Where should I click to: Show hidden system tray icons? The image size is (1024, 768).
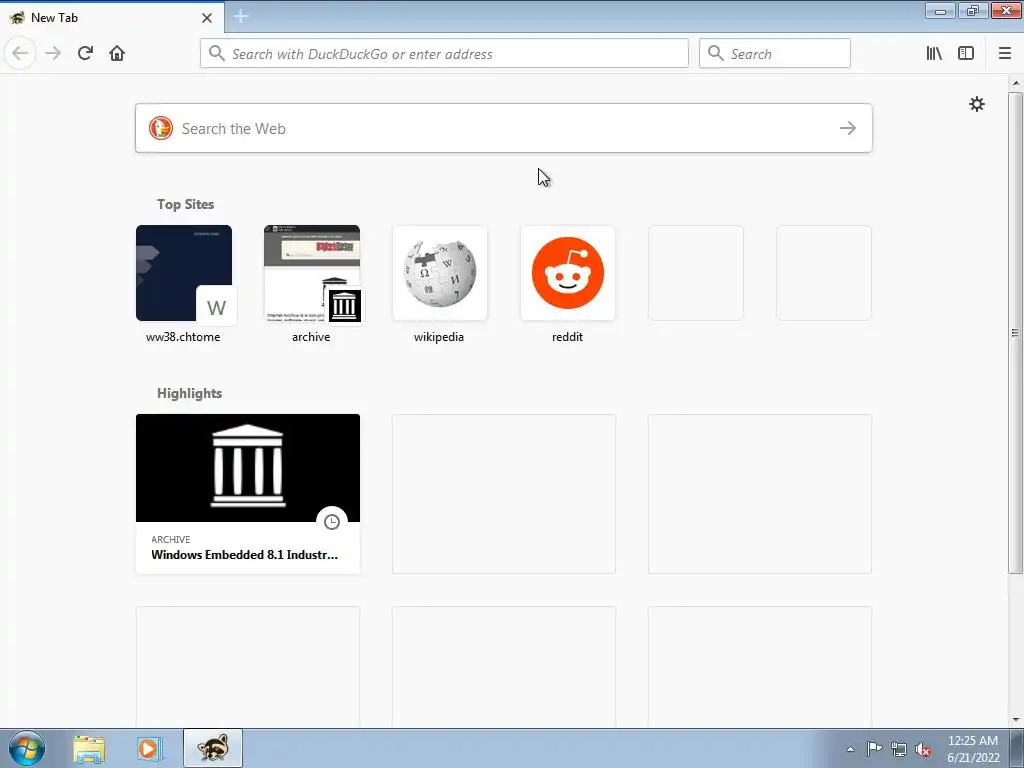850,750
